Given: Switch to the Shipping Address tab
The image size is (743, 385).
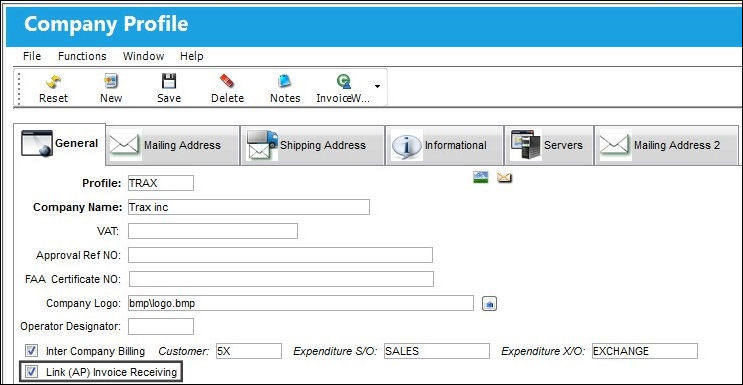Looking at the screenshot, I should [312, 146].
